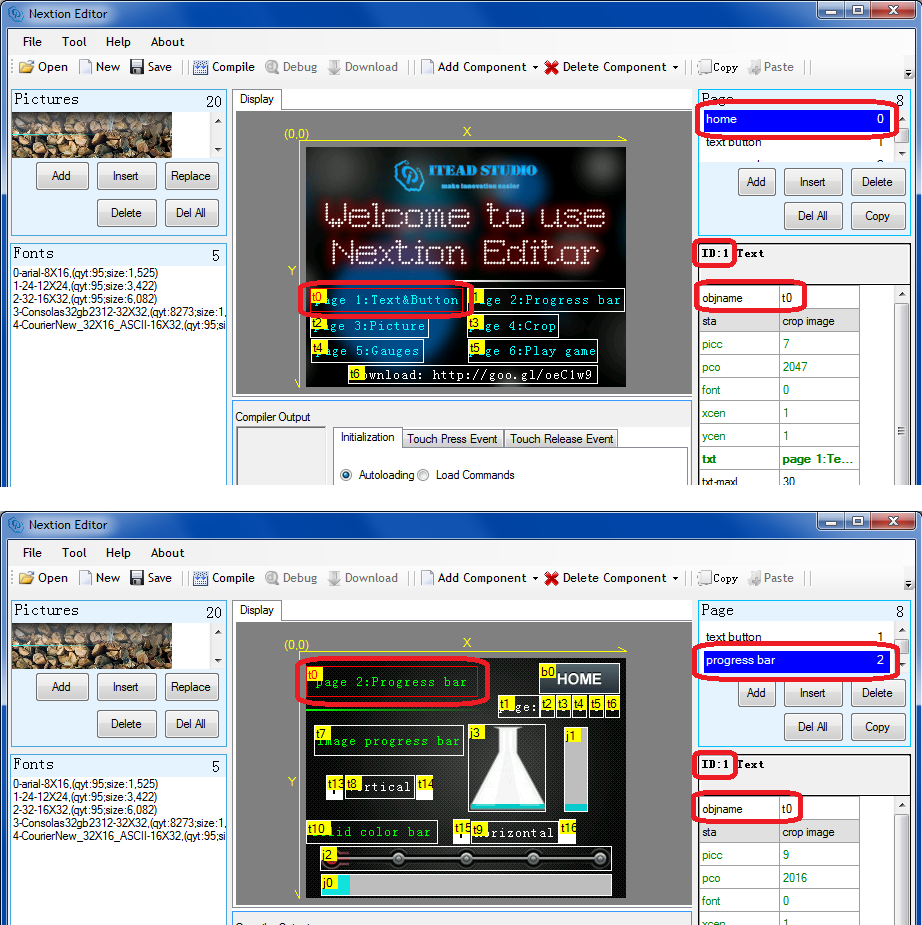Viewport: 922px width, 925px height.
Task: Click Page Delete button in bottom window
Action: [x=877, y=693]
